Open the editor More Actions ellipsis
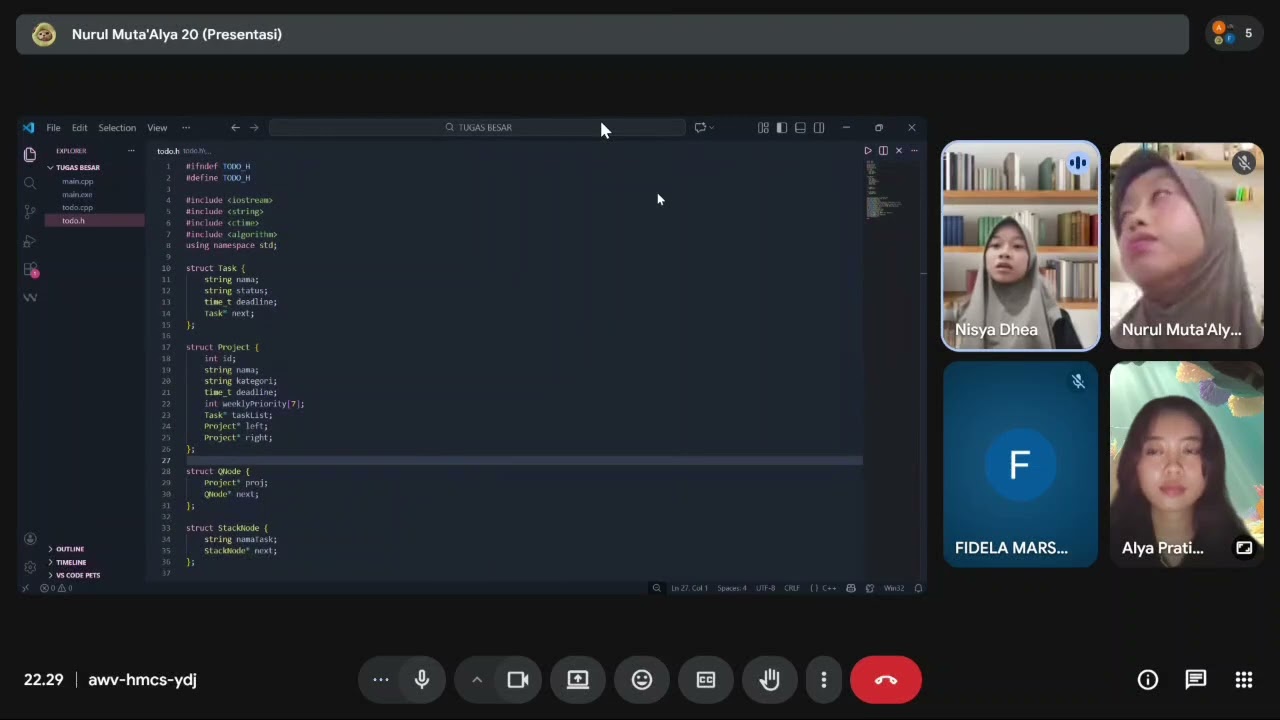The width and height of the screenshot is (1280, 720). tap(913, 151)
